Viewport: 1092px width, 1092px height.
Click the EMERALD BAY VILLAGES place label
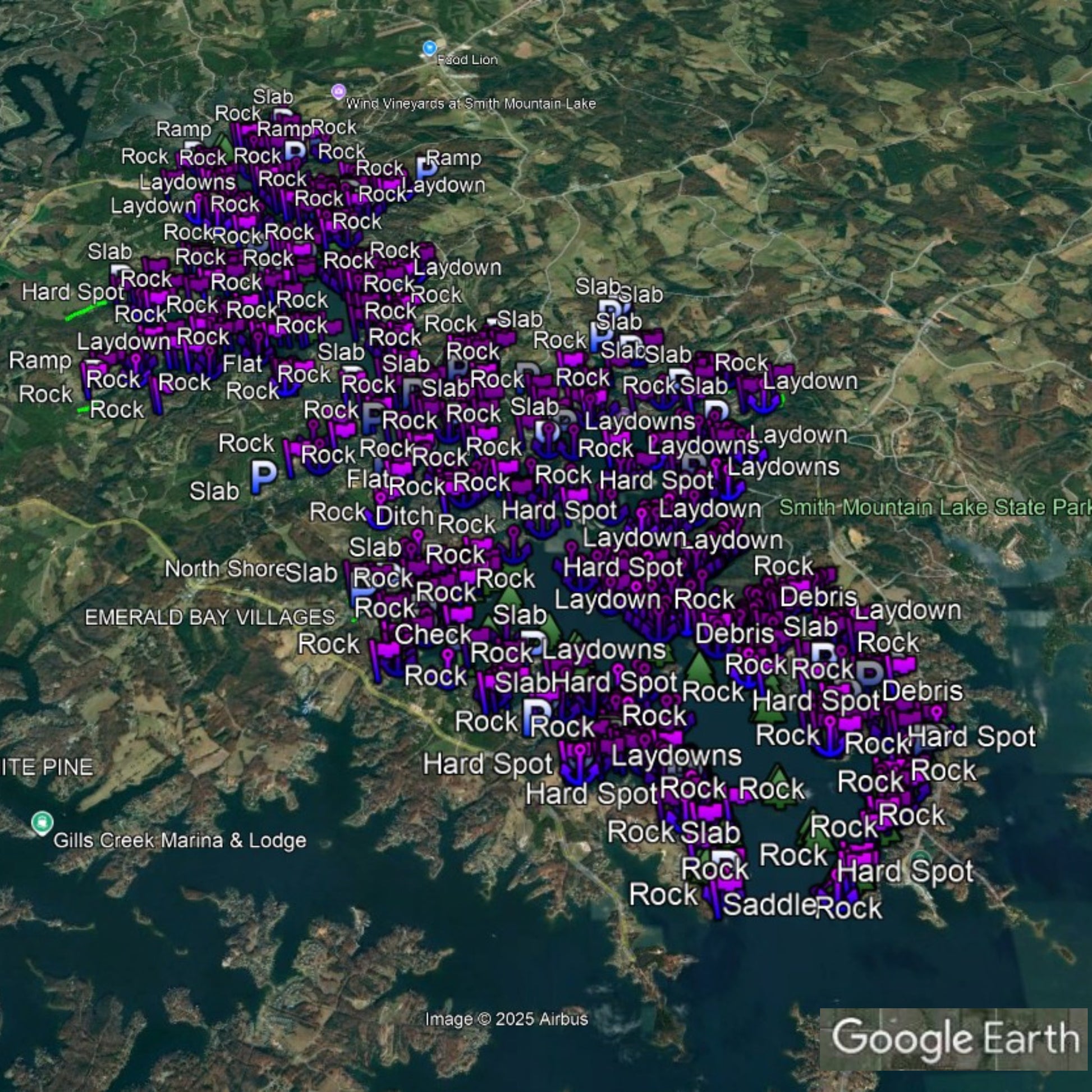(x=210, y=617)
